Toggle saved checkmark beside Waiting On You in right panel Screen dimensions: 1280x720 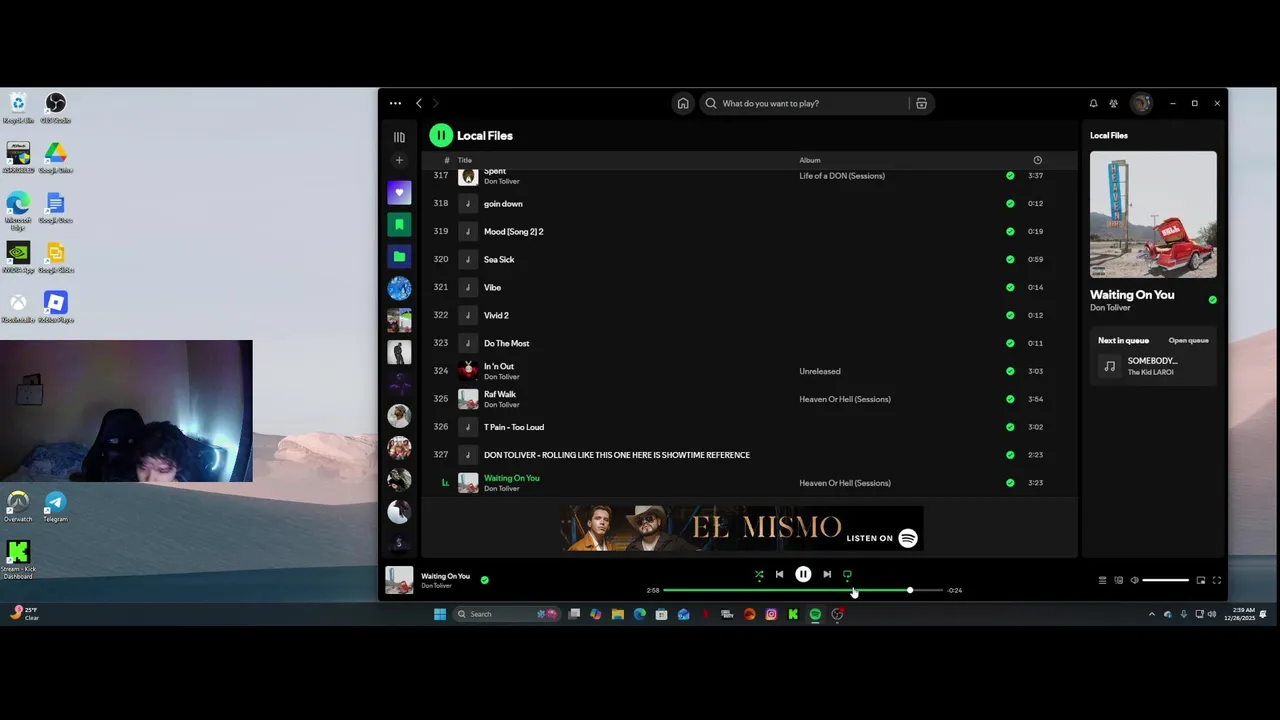pyautogui.click(x=1213, y=299)
